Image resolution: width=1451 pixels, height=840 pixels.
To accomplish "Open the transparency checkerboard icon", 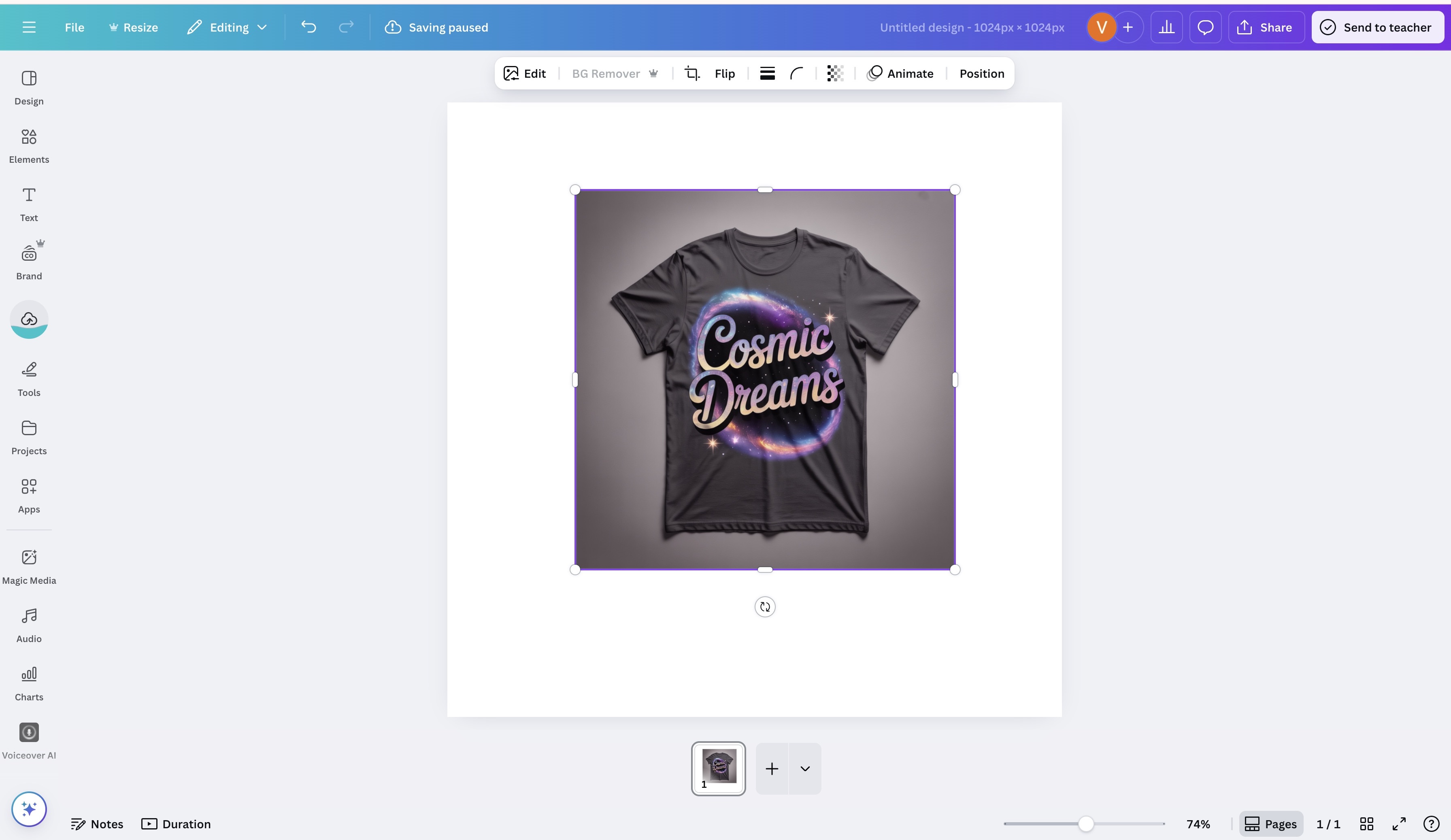I will pyautogui.click(x=835, y=73).
